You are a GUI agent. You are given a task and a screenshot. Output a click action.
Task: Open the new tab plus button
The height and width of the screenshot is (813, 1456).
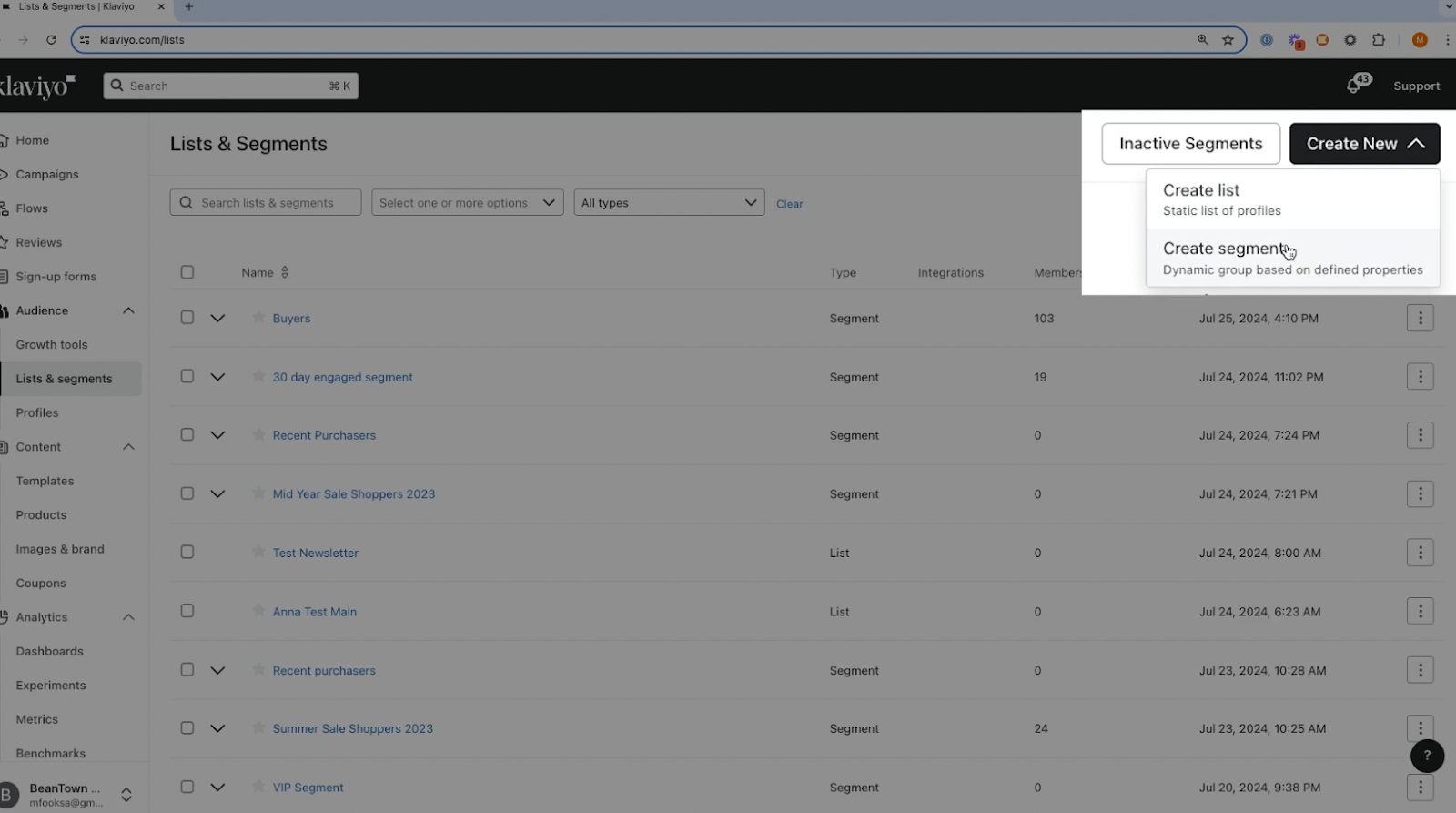coord(189,6)
